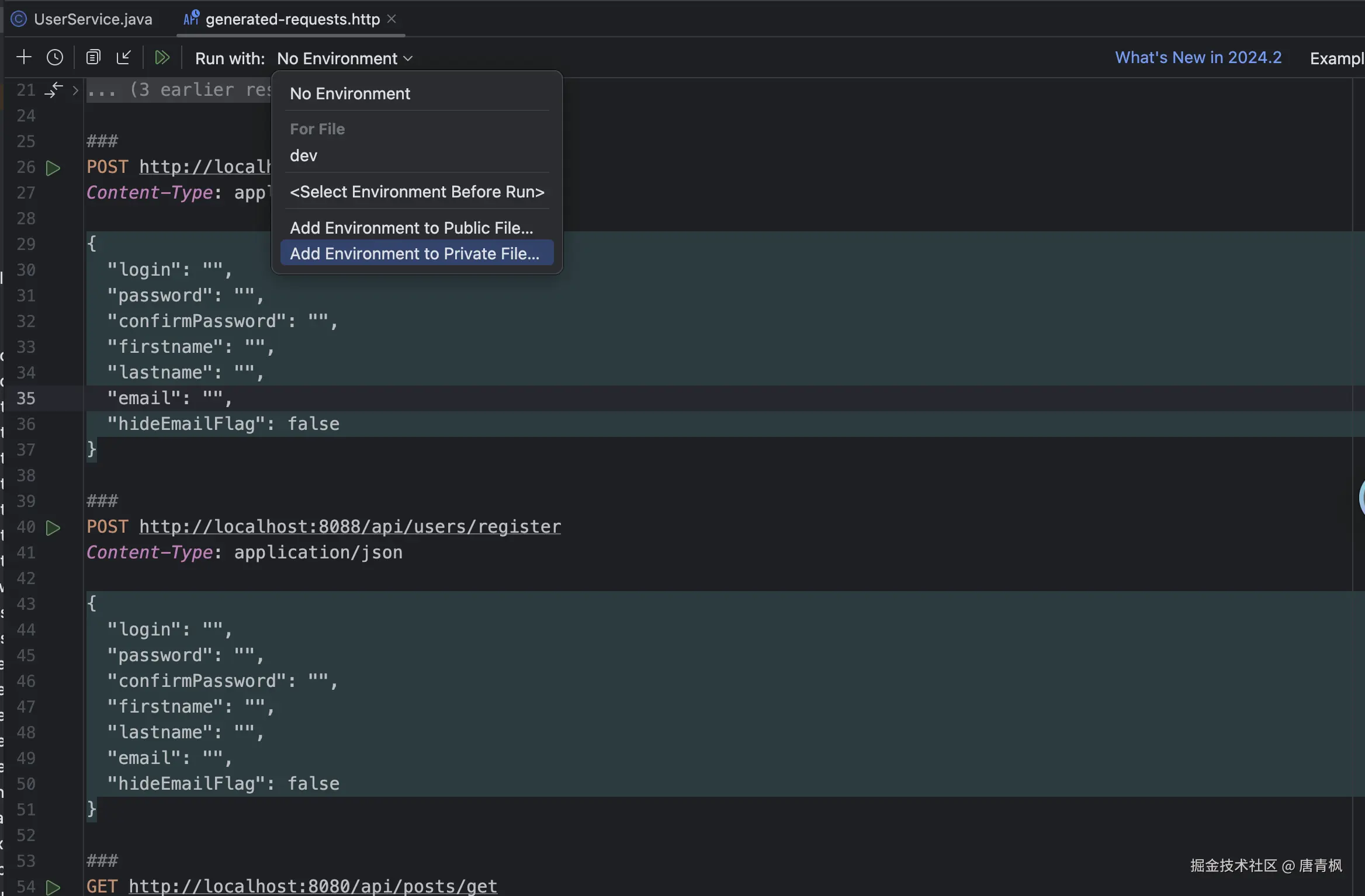The image size is (1365, 896).
Task: Open What's New in 2024.2 link
Action: pos(1198,57)
